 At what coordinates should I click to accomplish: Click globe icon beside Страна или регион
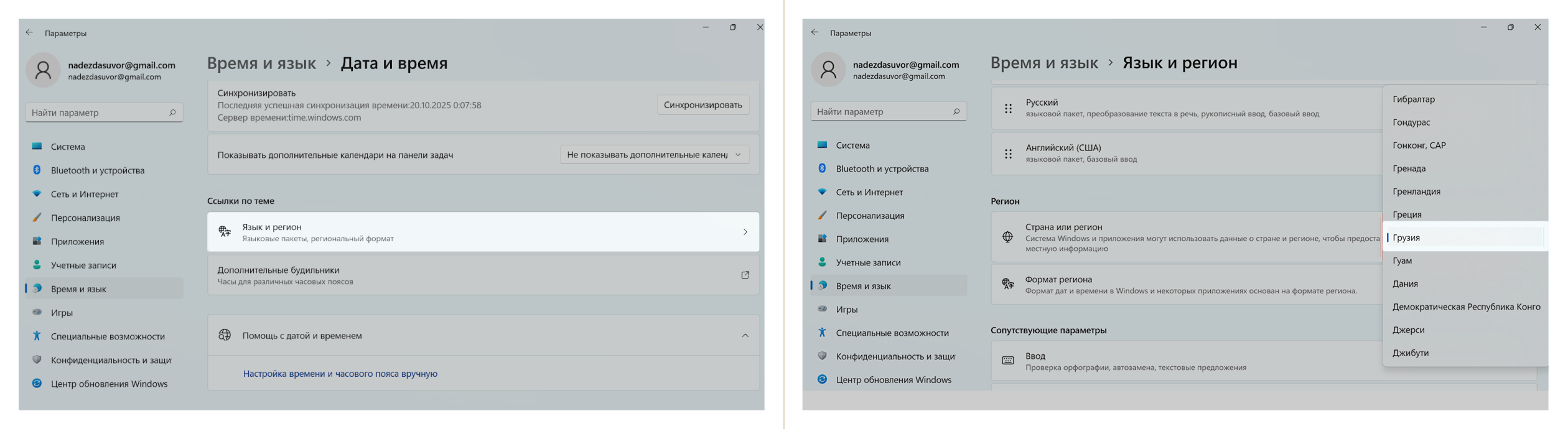[x=1007, y=237]
